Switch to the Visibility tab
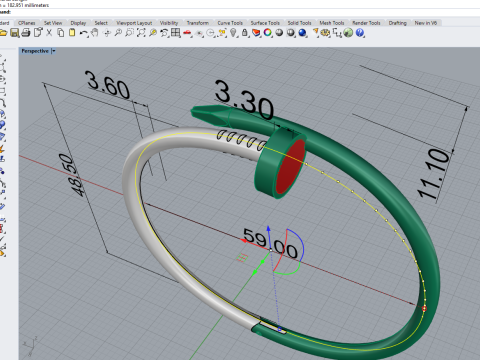The width and height of the screenshot is (480, 360). 169,23
